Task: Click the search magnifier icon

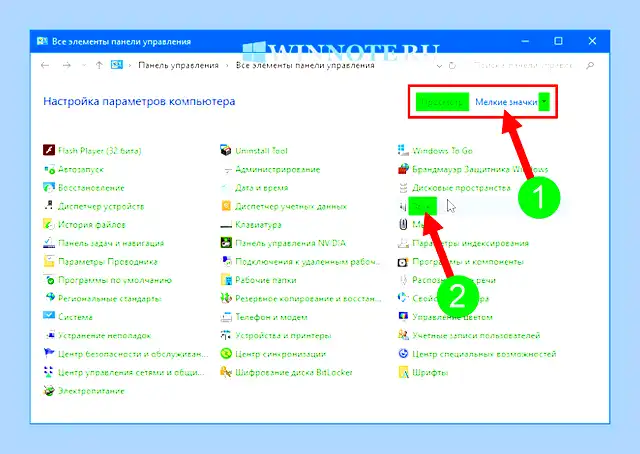Action: pyautogui.click(x=589, y=65)
